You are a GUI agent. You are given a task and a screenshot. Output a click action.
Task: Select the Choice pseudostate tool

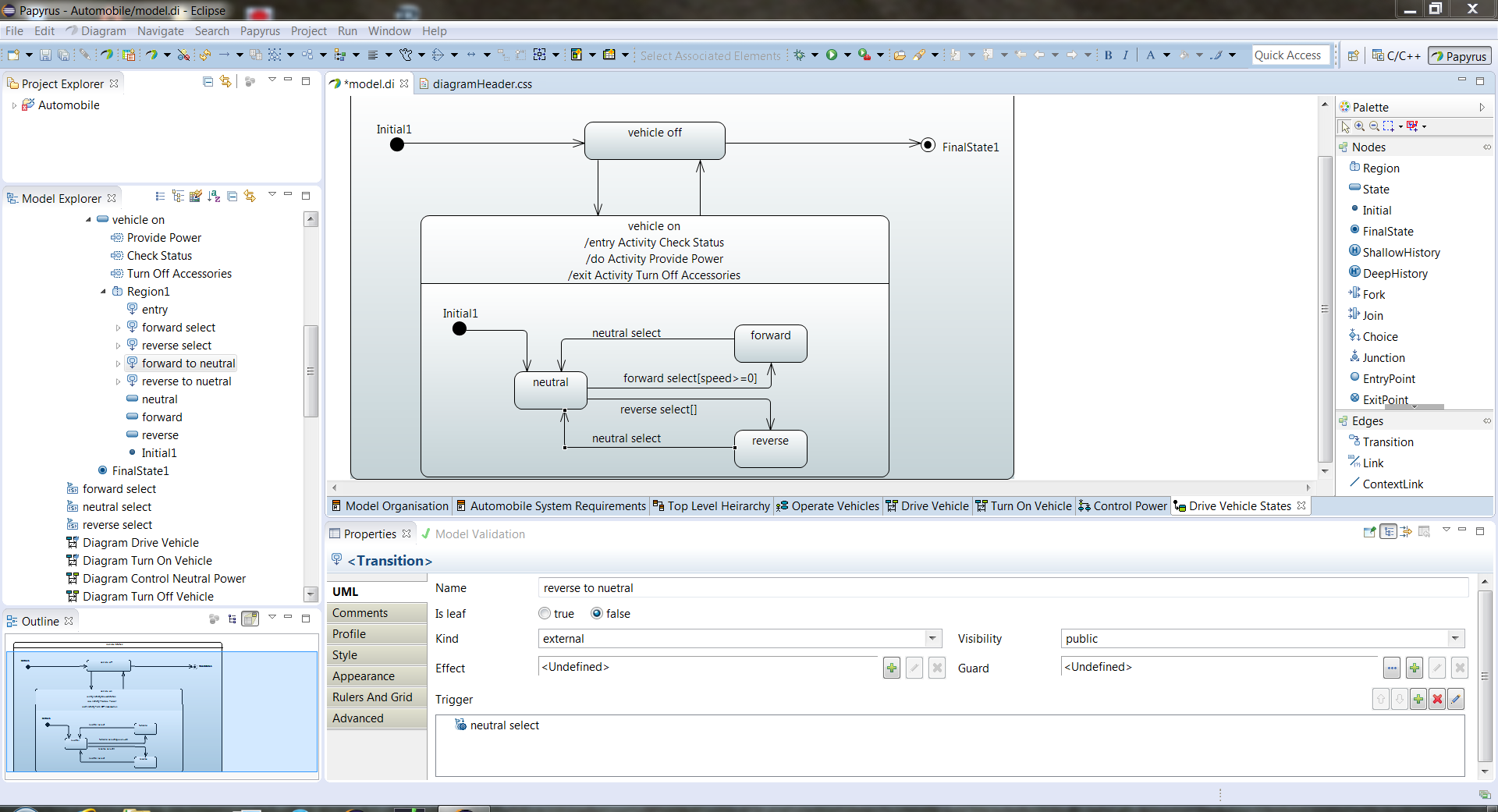click(1373, 336)
